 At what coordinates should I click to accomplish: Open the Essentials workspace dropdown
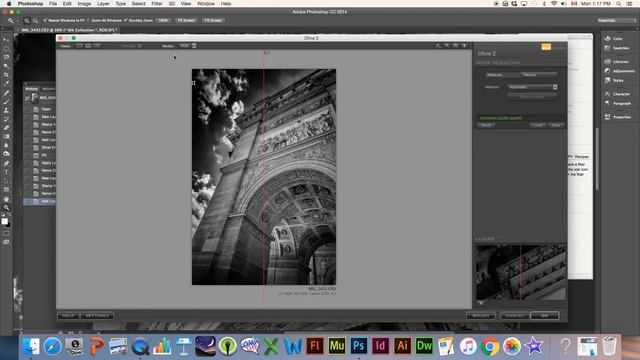click(616, 20)
